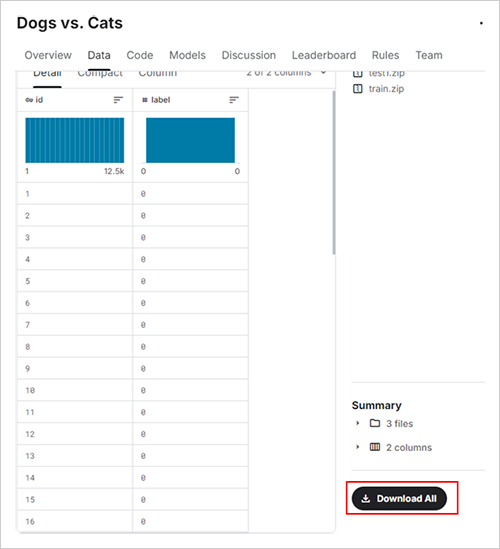Click the sort icon in label column

click(x=234, y=100)
